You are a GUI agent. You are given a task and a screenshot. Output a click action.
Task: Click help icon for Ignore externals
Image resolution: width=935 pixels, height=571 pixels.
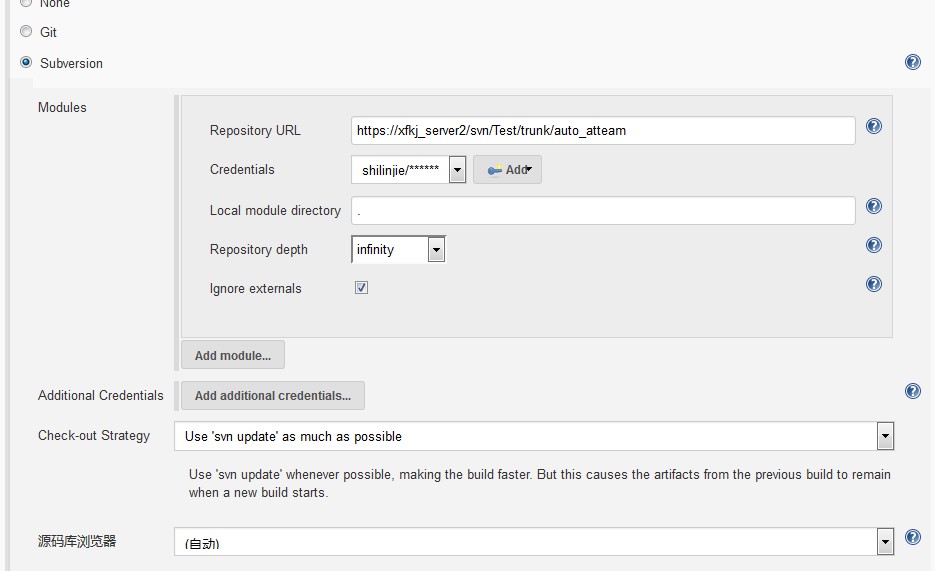(x=873, y=284)
